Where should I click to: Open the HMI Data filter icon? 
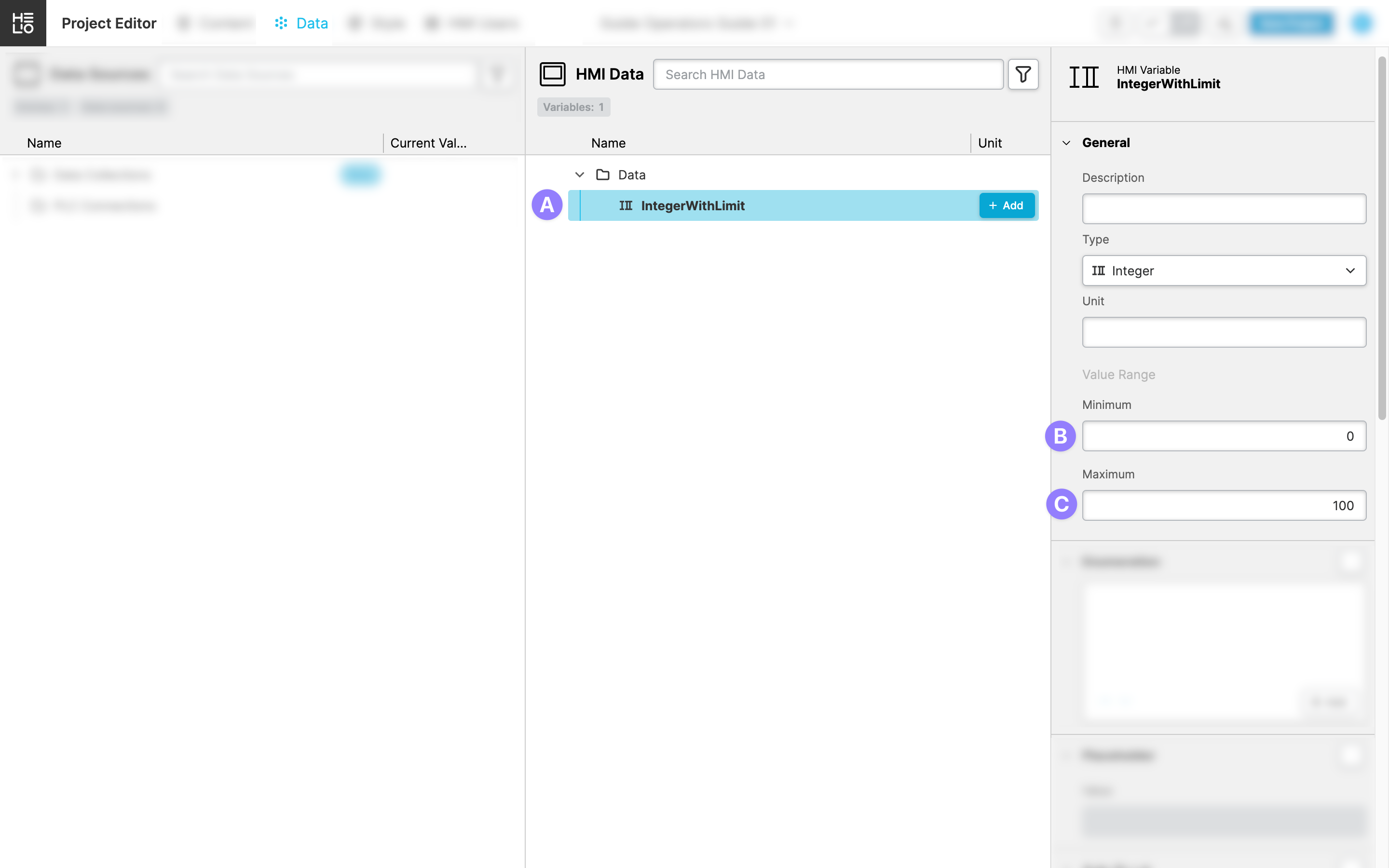[x=1023, y=74]
